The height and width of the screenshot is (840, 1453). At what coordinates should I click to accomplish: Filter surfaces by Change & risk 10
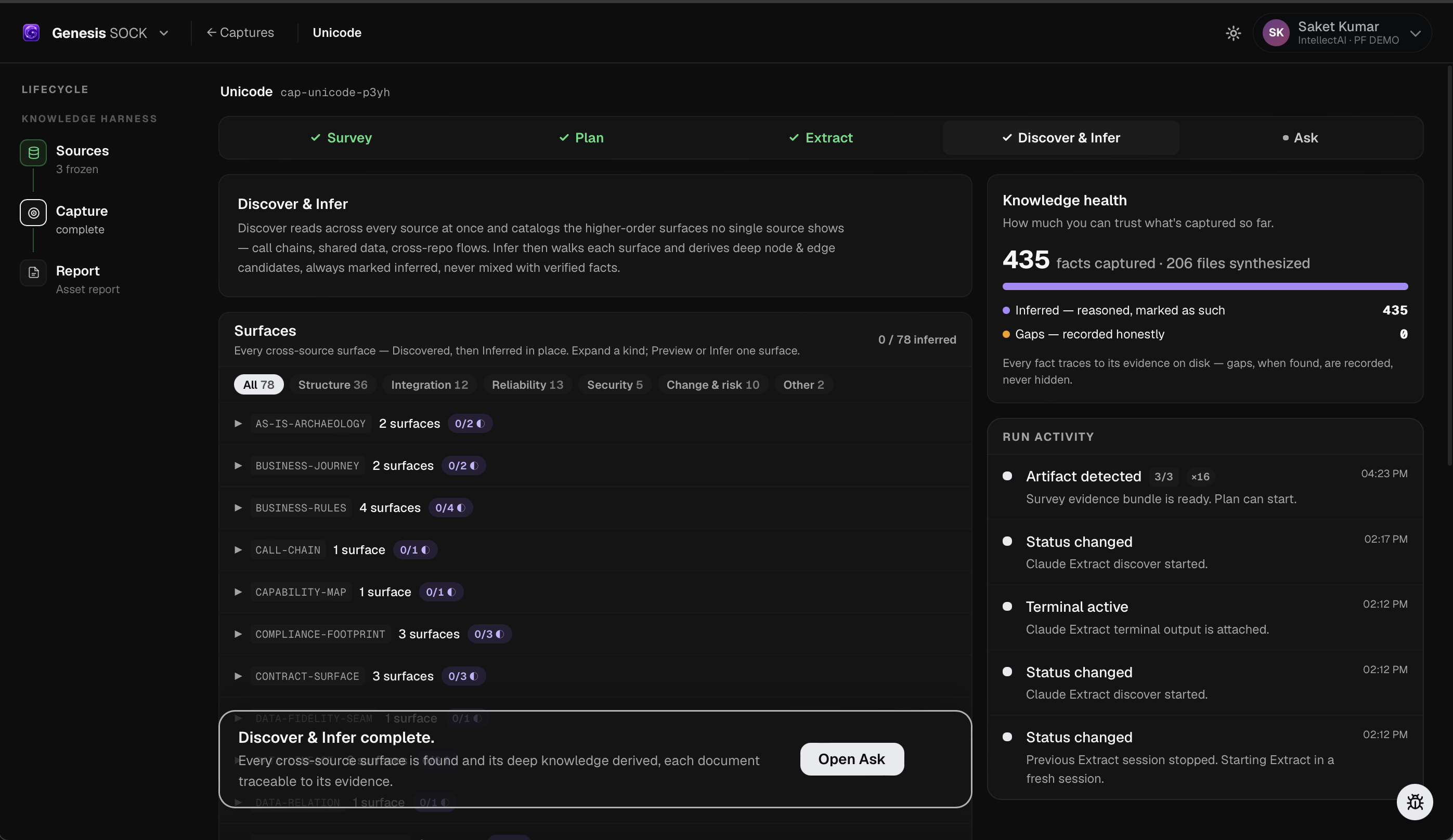click(712, 384)
